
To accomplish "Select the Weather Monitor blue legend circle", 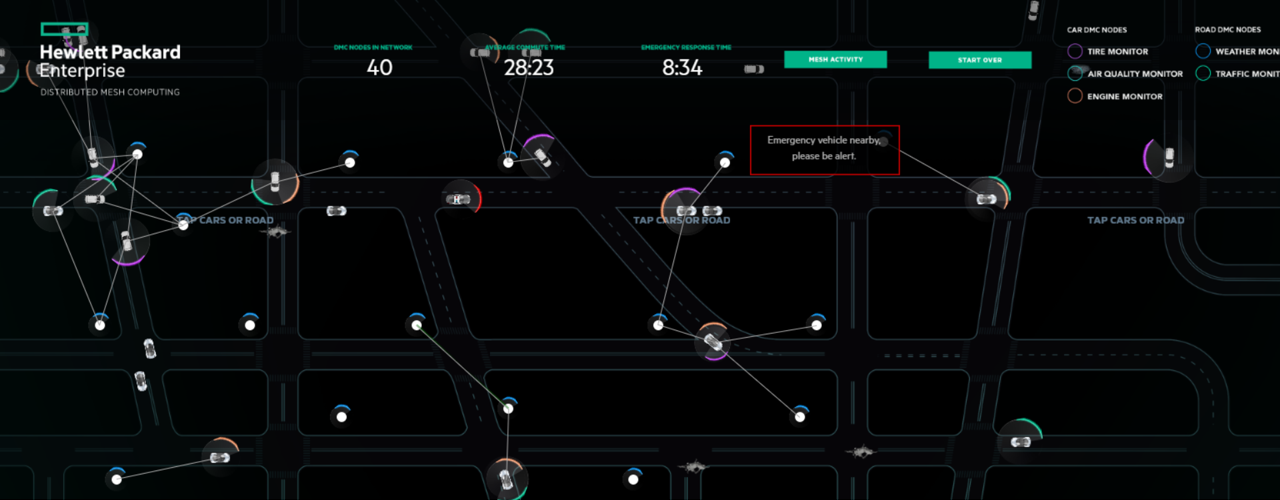I will tap(1202, 51).
